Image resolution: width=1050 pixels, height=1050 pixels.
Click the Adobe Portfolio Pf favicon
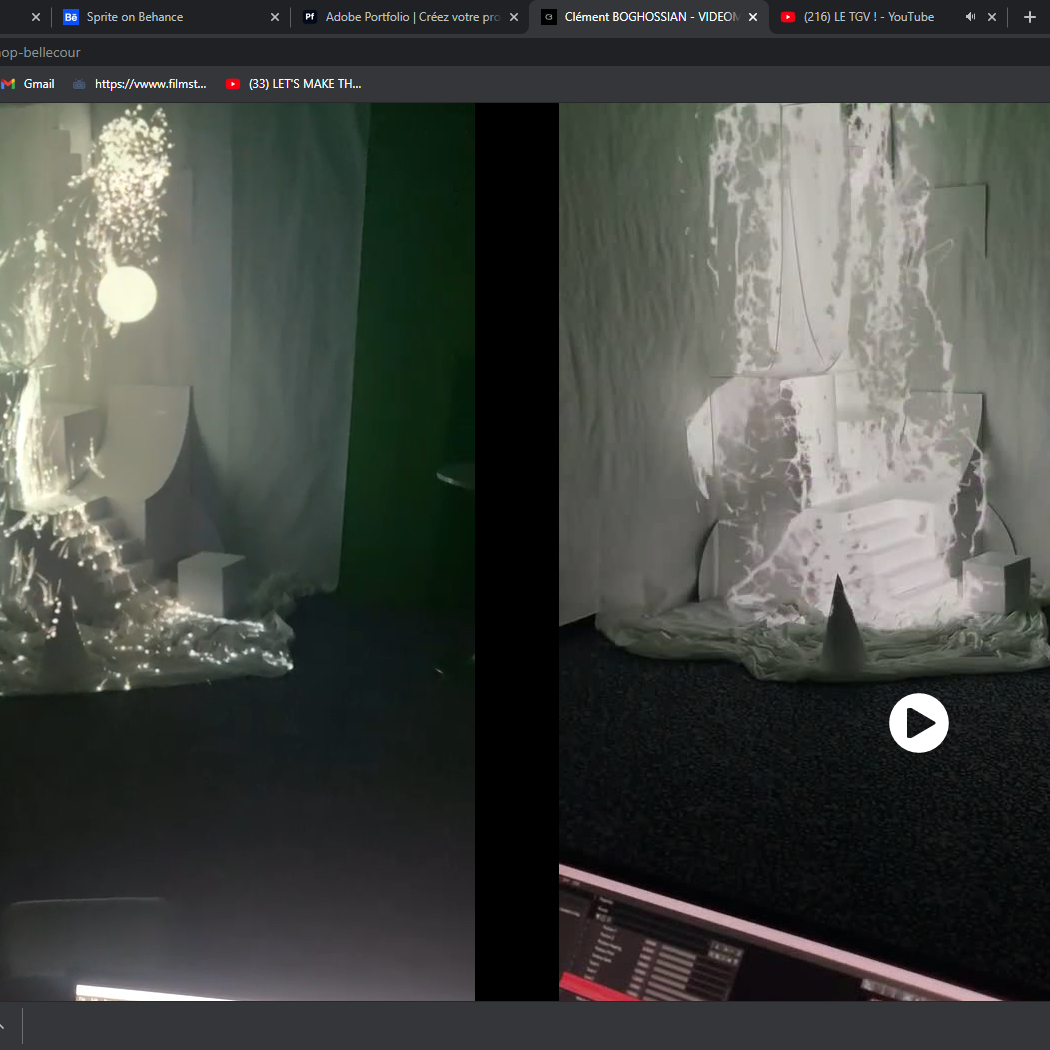click(310, 17)
